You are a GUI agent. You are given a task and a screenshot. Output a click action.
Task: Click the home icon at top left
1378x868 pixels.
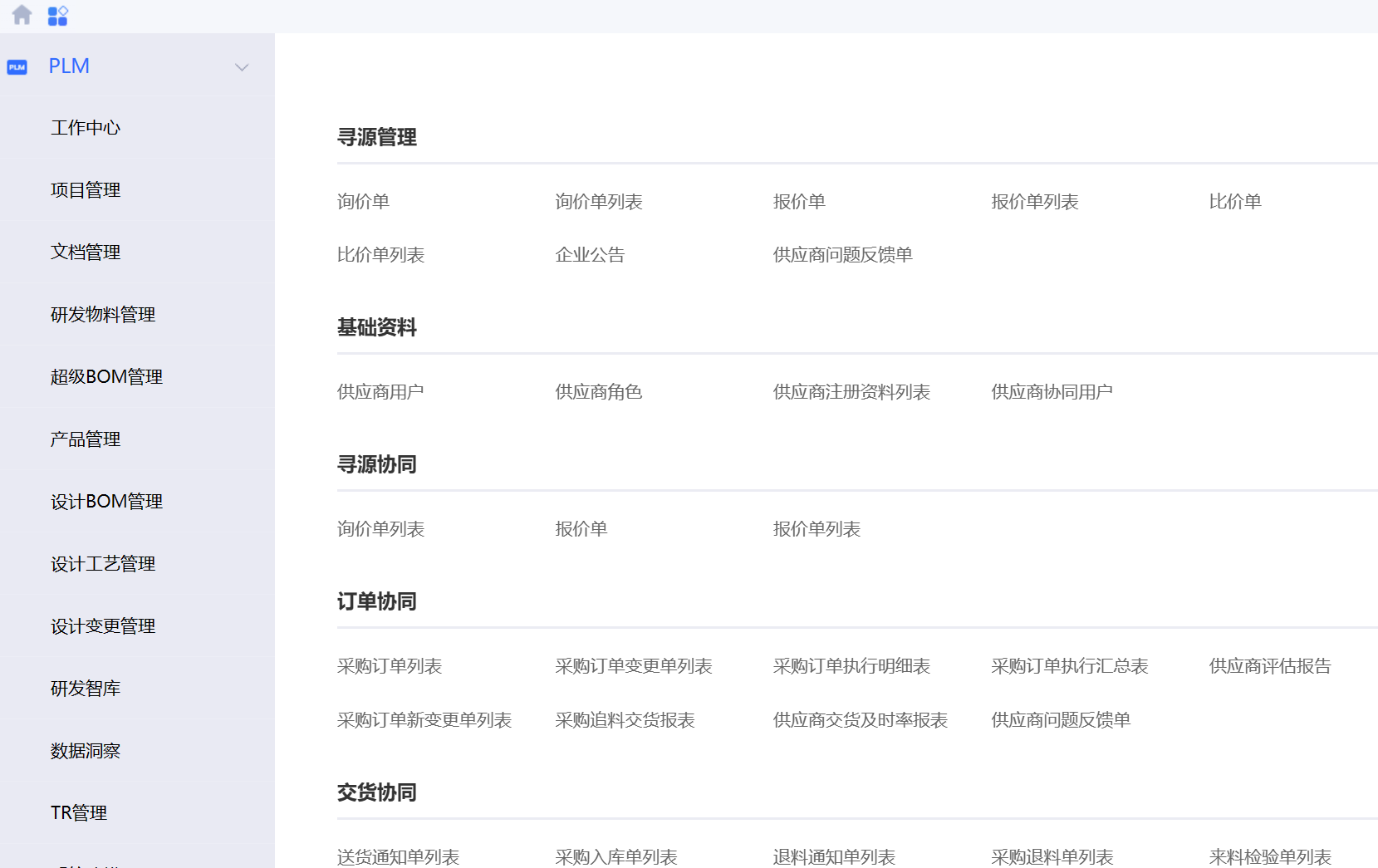click(22, 15)
